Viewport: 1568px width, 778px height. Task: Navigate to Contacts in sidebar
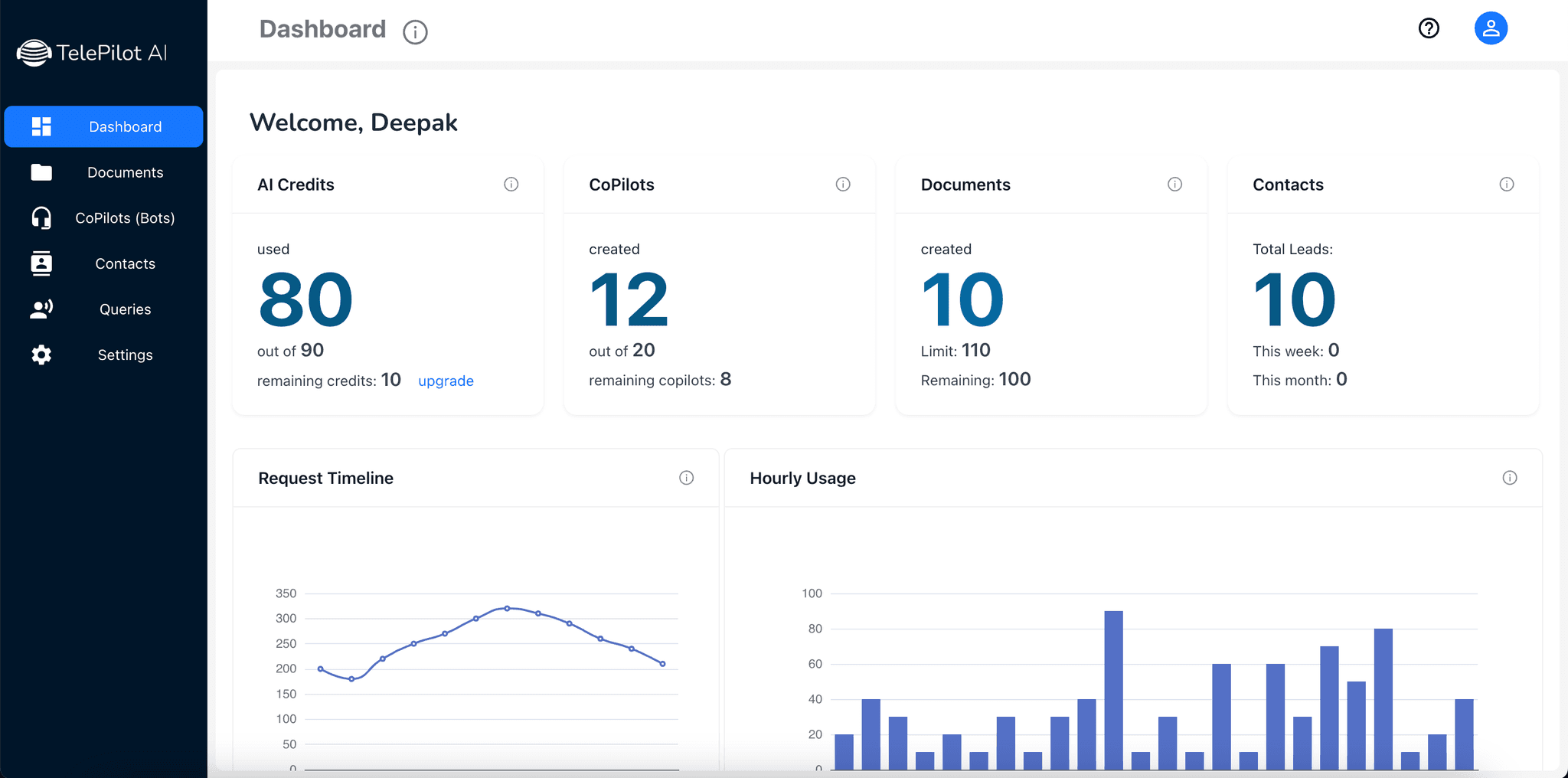pyautogui.click(x=104, y=263)
